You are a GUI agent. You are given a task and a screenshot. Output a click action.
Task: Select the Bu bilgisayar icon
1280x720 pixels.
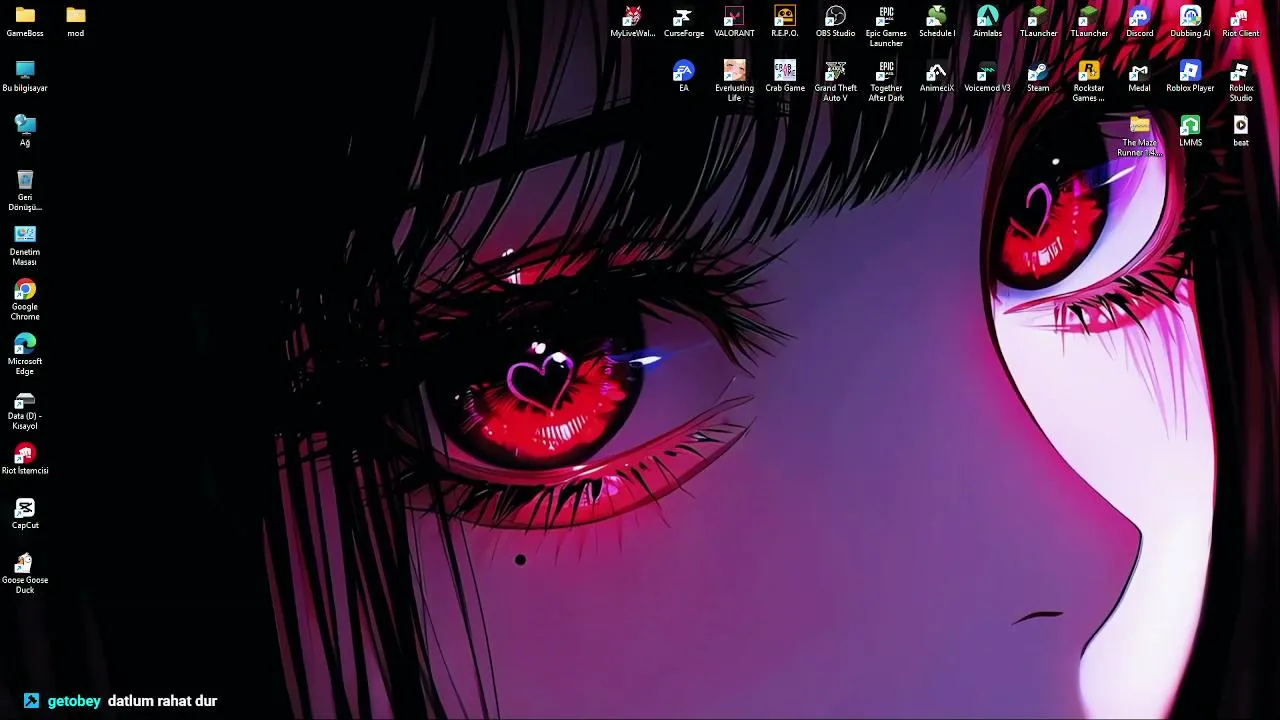point(25,76)
